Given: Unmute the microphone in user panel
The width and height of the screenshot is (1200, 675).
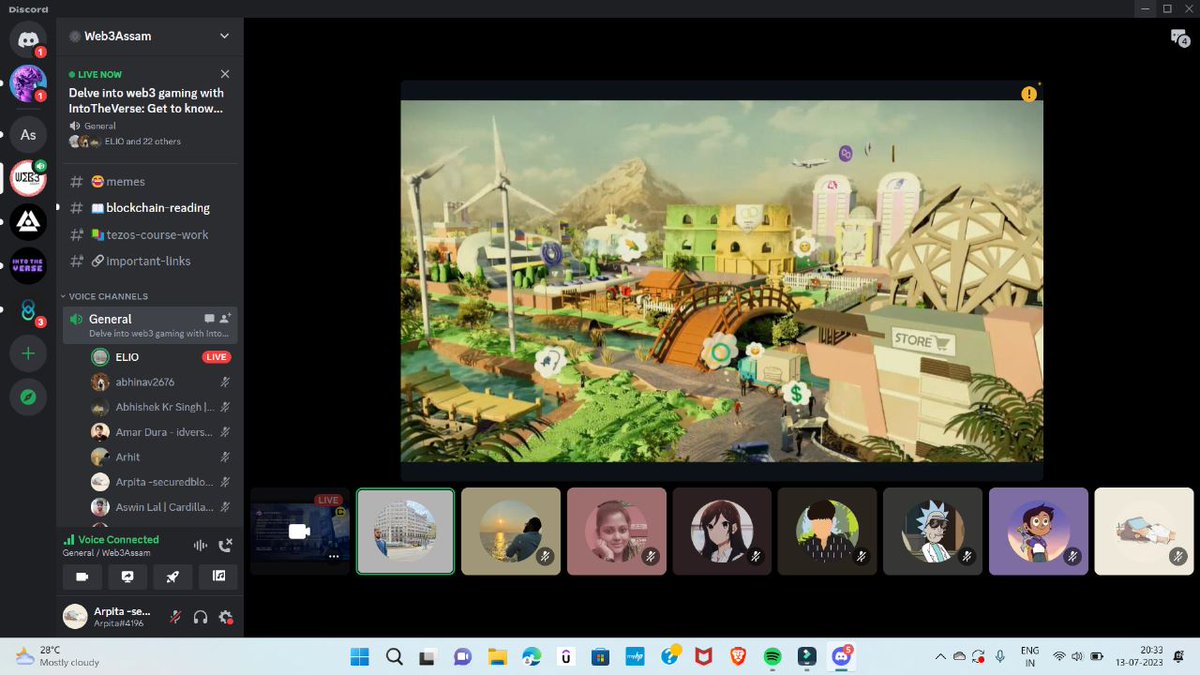Looking at the screenshot, I should (175, 617).
